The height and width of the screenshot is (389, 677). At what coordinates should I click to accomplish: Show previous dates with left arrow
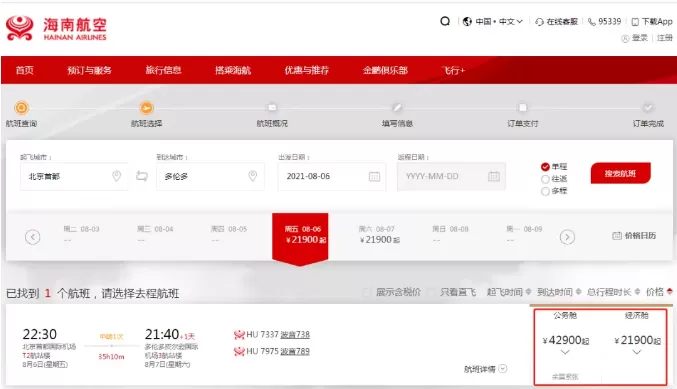coord(33,237)
